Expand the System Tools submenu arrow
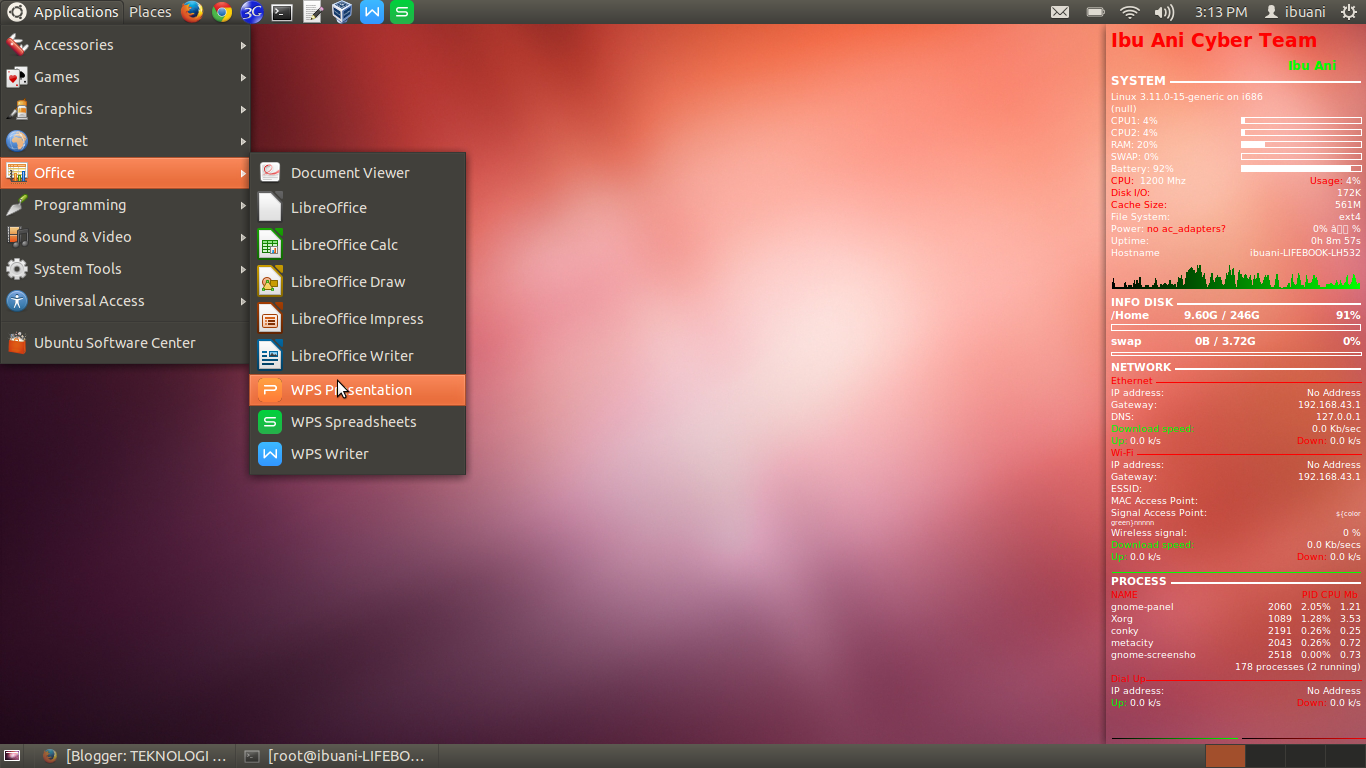The height and width of the screenshot is (768, 1366). (243, 269)
